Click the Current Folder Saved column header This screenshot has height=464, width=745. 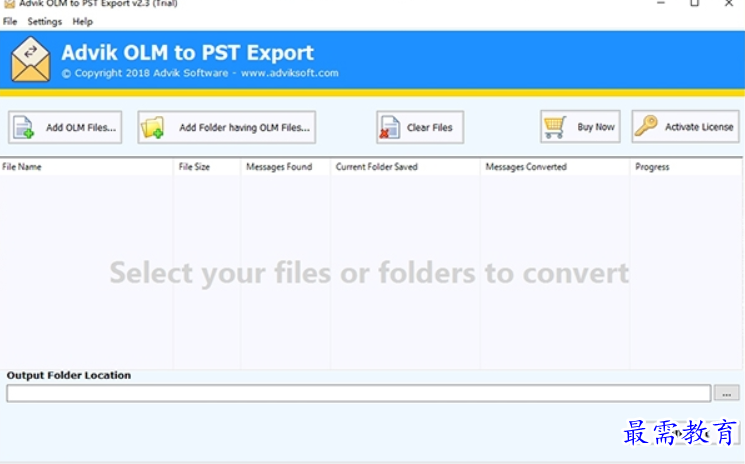(x=405, y=167)
